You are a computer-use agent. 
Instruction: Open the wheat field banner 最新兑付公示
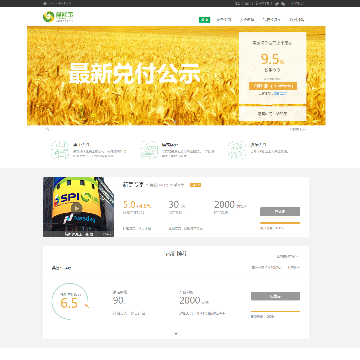click(134, 74)
